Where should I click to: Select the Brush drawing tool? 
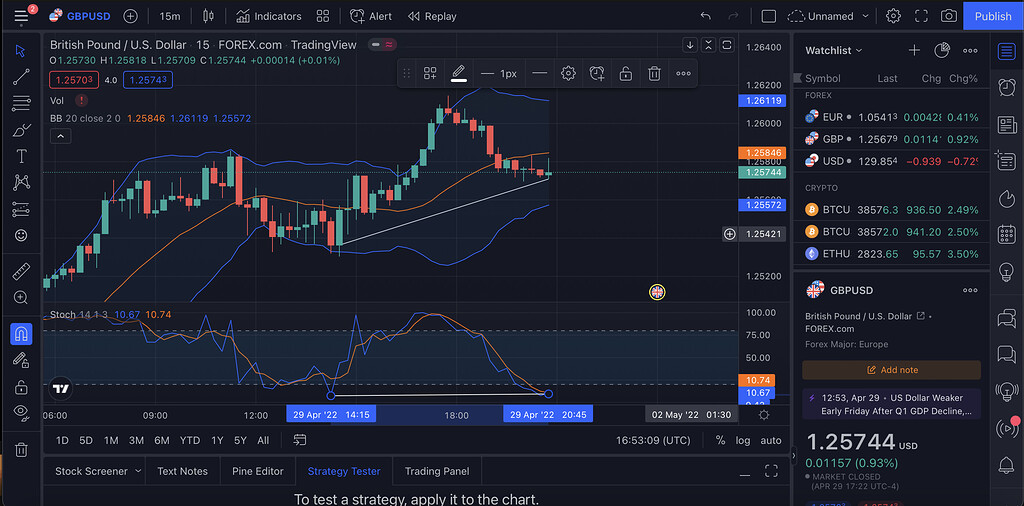coord(21,130)
